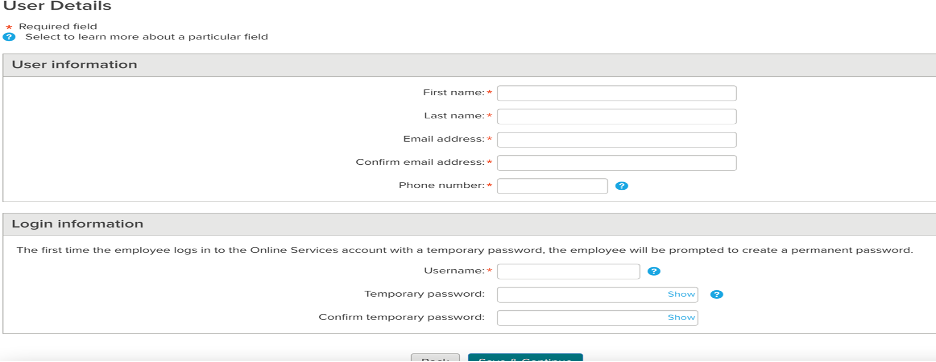This screenshot has width=936, height=362.
Task: Show the Confirm temporary password text
Action: [x=681, y=318]
